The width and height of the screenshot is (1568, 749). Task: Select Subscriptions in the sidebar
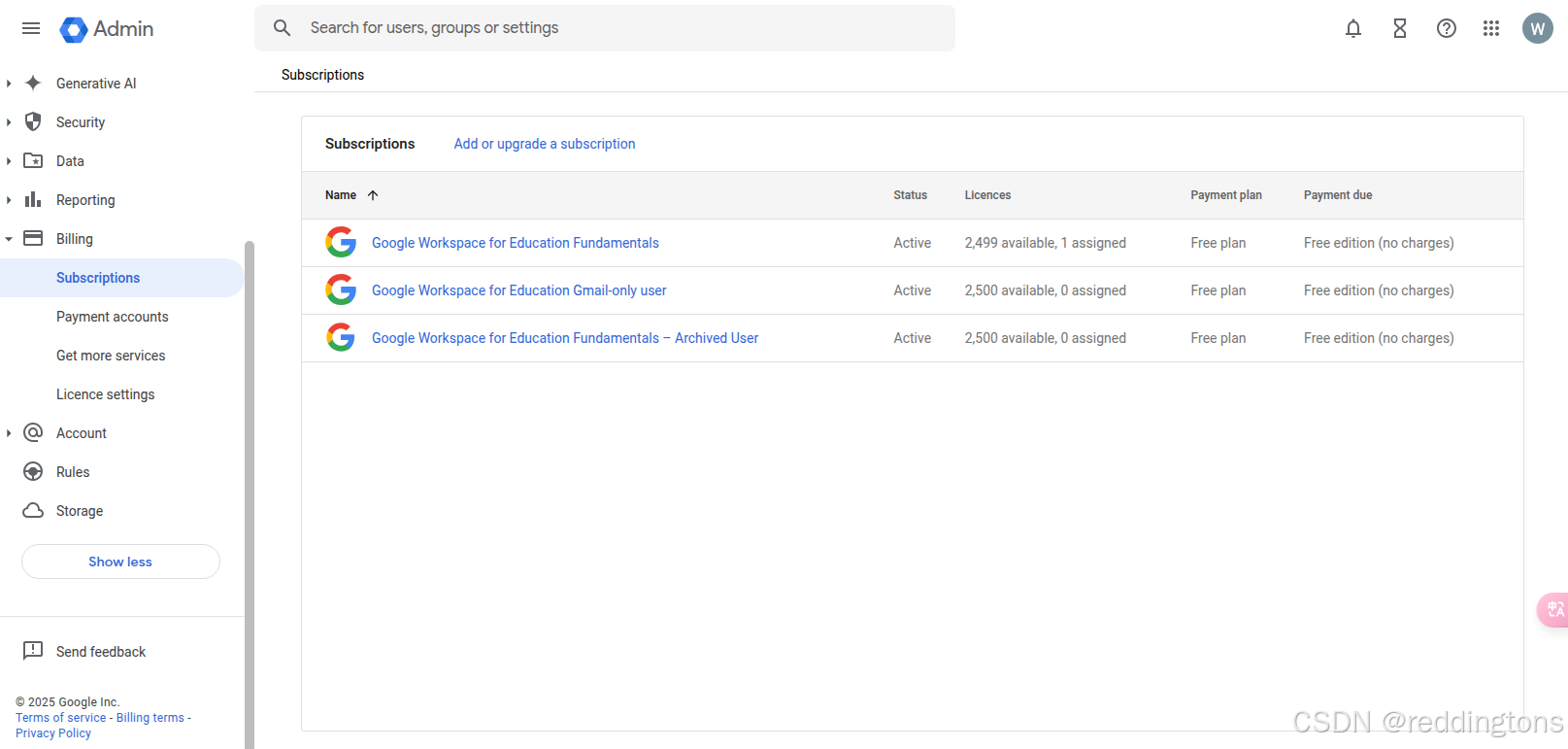[121, 278]
